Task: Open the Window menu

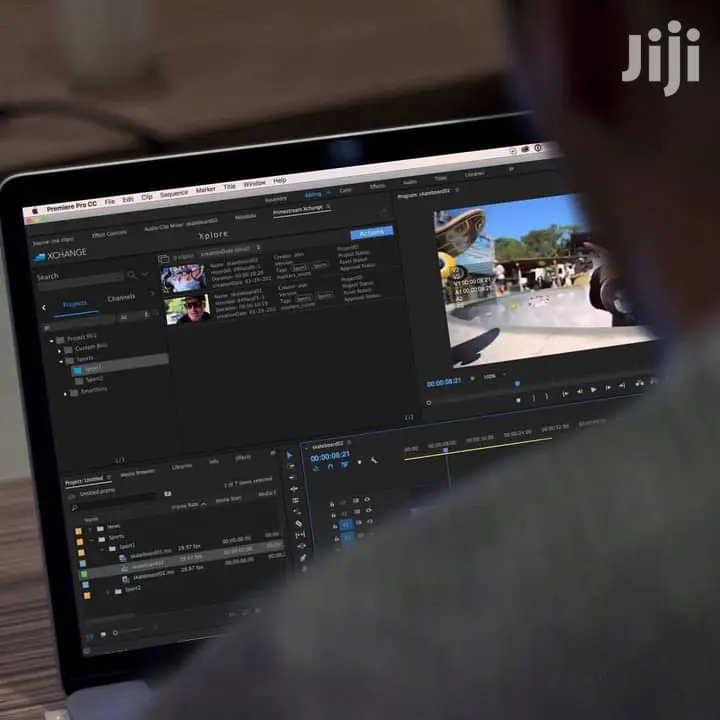Action: point(254,183)
